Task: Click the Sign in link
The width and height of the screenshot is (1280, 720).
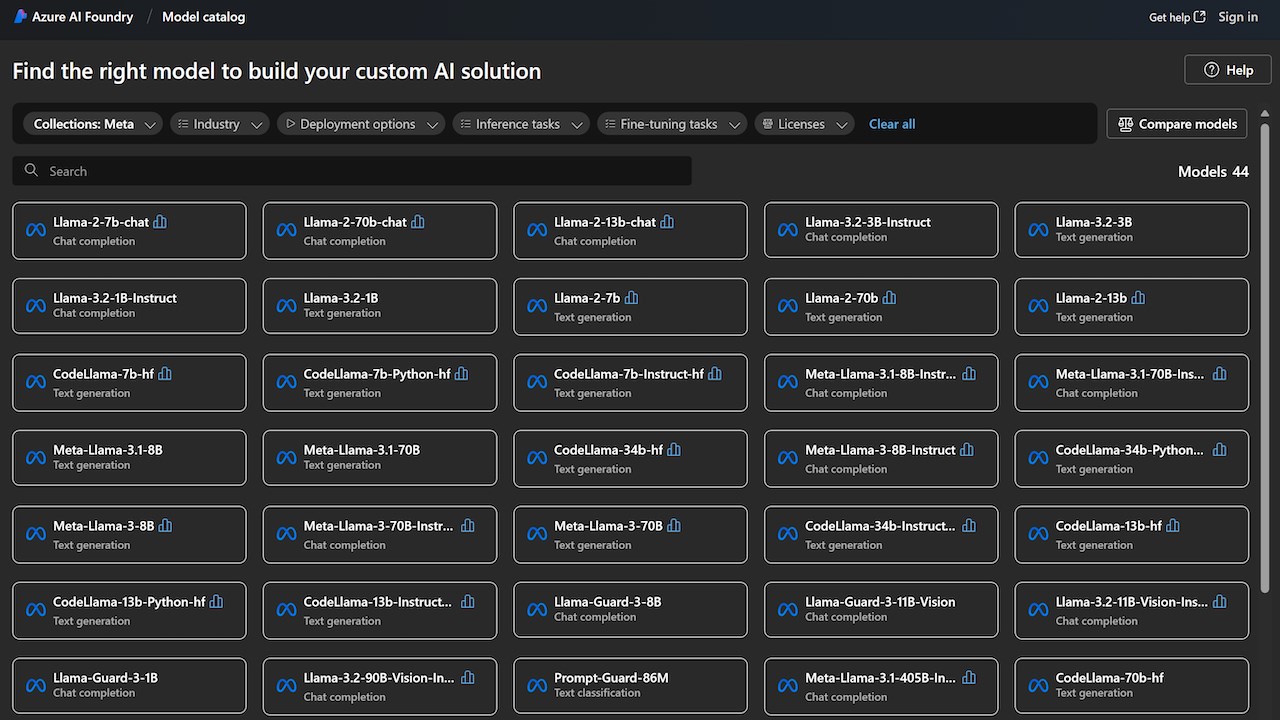Action: pos(1238,17)
